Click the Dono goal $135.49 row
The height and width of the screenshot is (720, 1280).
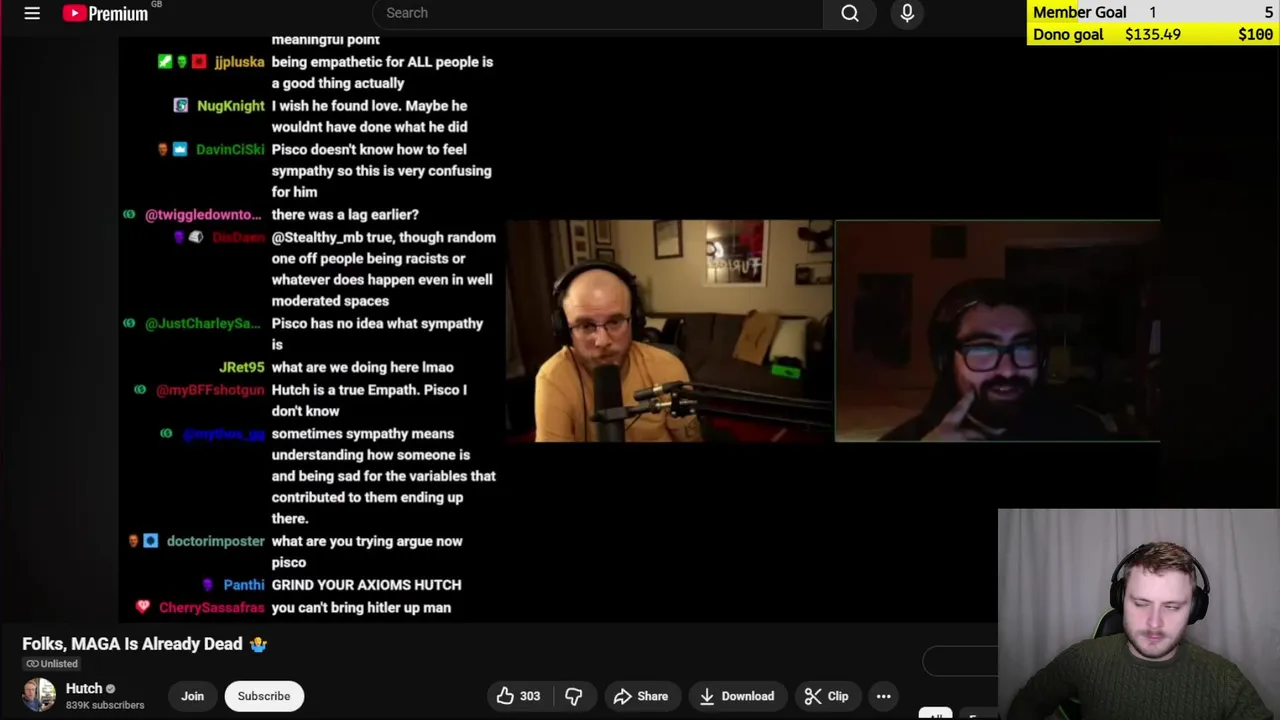pyautogui.click(x=1153, y=34)
